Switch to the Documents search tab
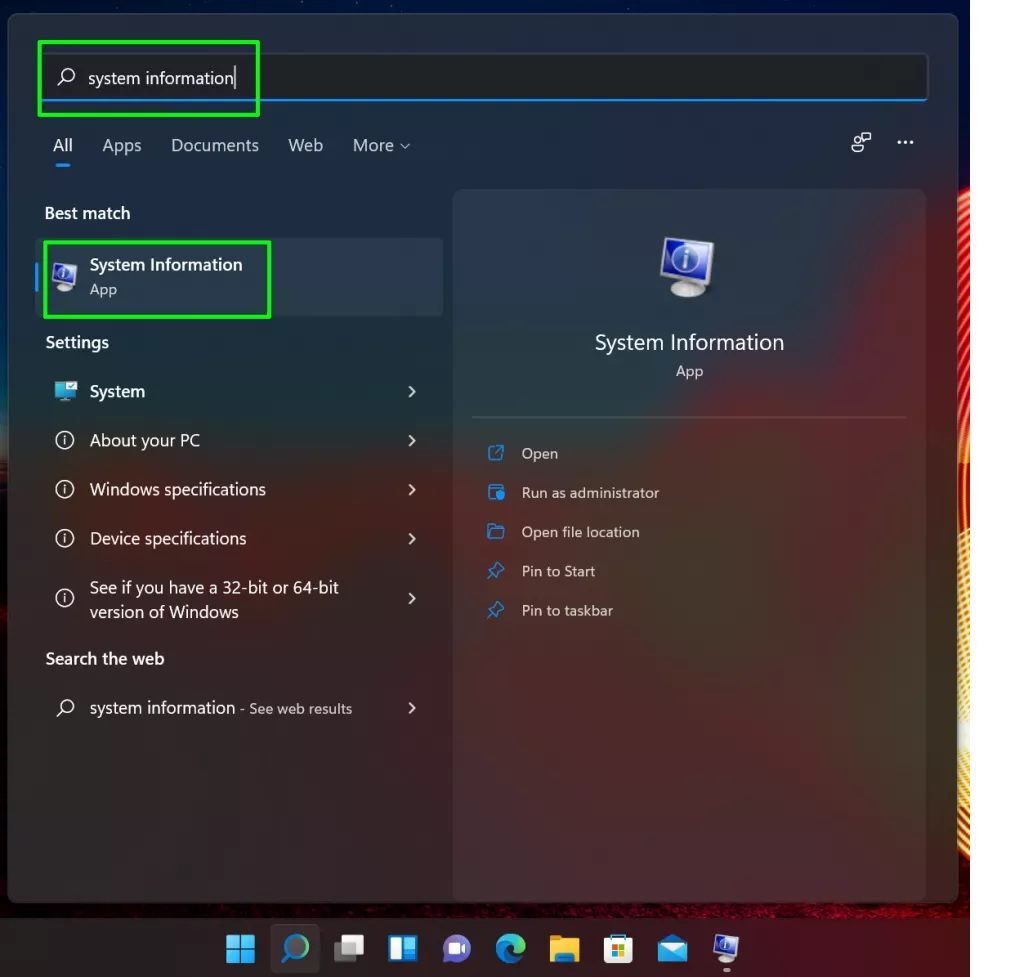Screen dimensions: 1025x977 215,145
